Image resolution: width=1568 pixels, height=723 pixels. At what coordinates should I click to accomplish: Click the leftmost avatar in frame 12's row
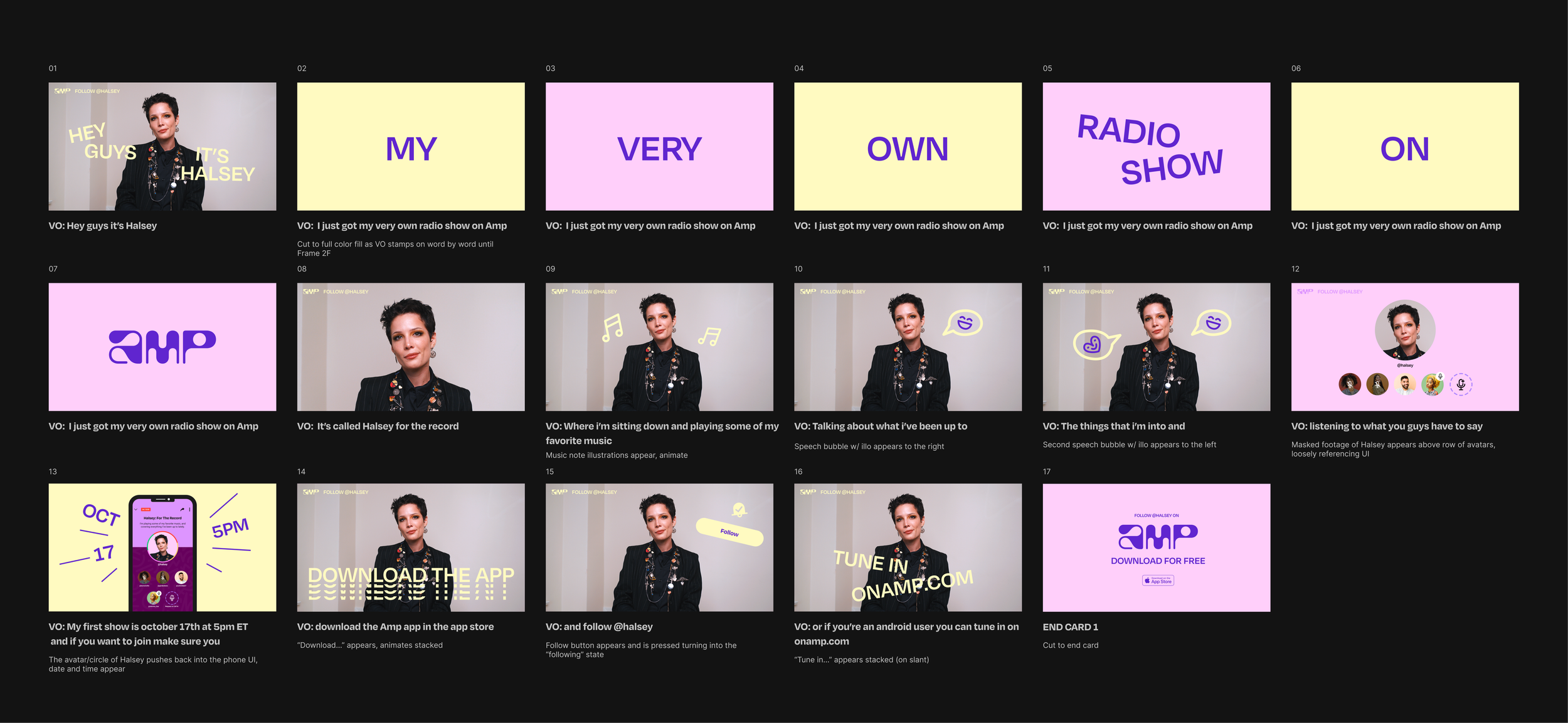click(x=1350, y=384)
